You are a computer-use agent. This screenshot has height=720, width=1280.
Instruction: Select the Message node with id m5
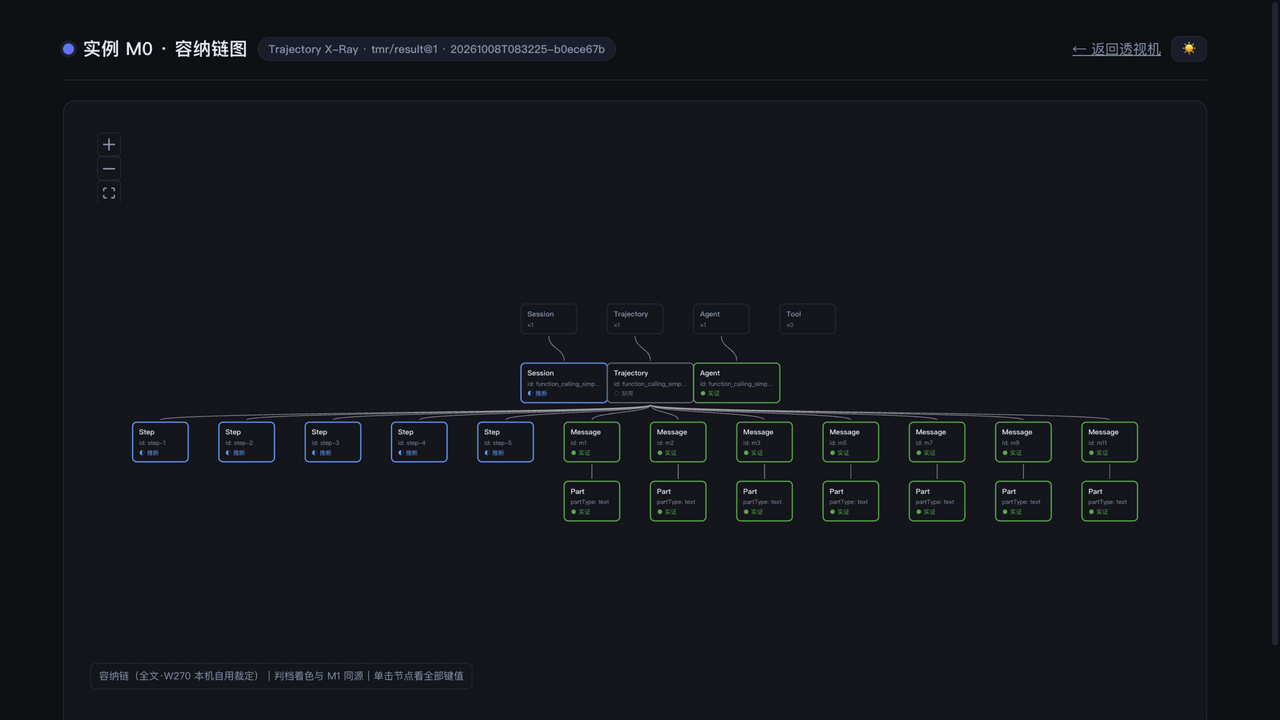tap(851, 442)
